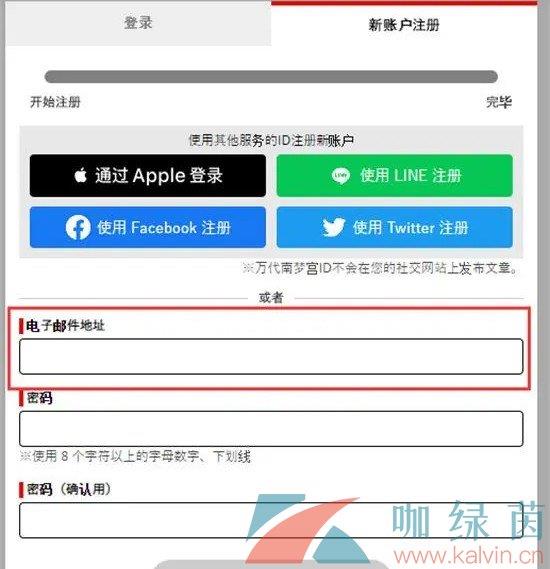Screen dimensions: 550x569
Task: Click the 完毕 step label
Action: (x=499, y=102)
